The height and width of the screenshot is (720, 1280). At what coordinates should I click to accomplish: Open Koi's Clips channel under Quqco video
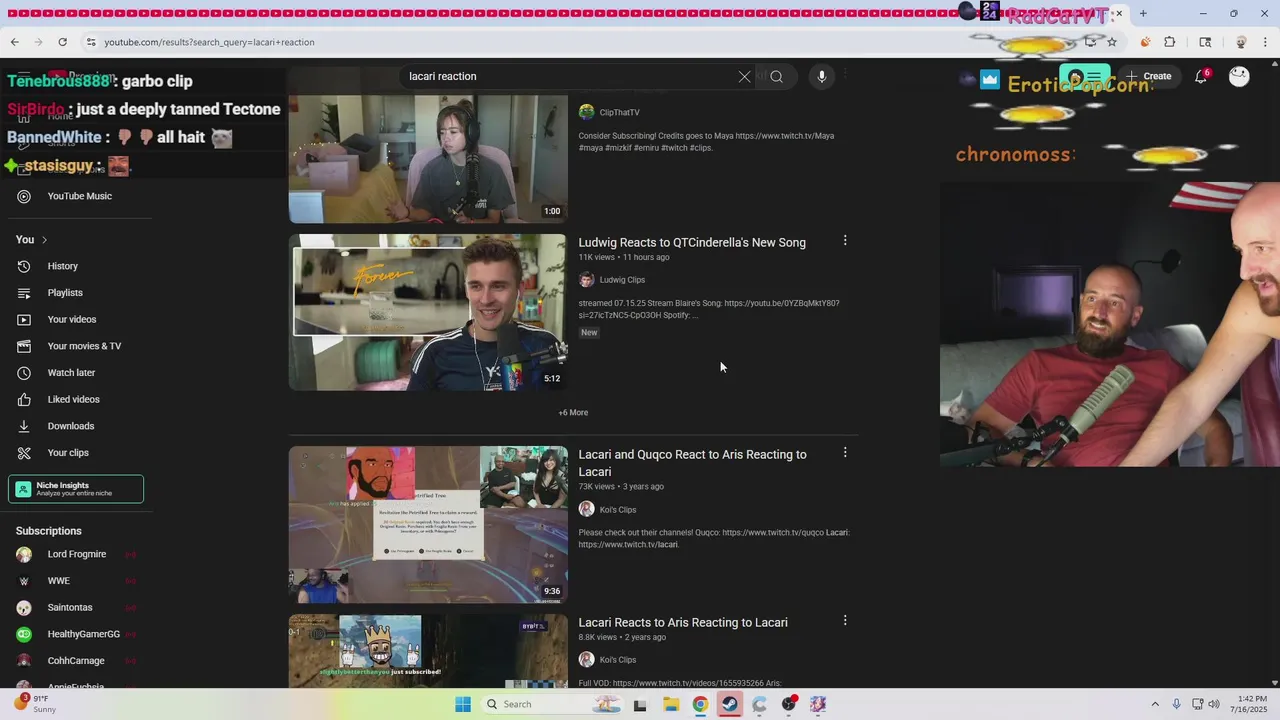(x=618, y=510)
